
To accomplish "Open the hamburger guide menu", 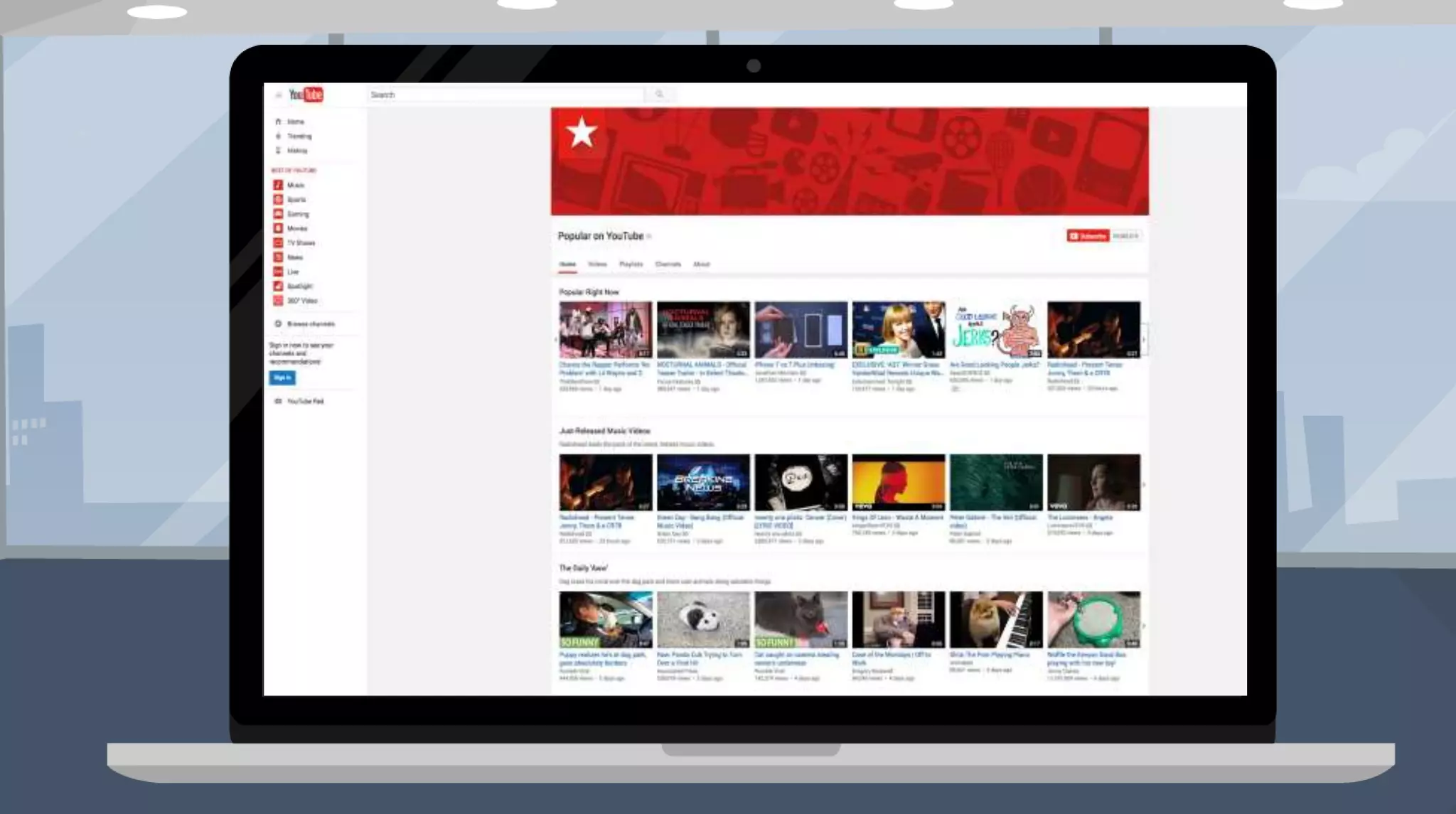I will (279, 95).
